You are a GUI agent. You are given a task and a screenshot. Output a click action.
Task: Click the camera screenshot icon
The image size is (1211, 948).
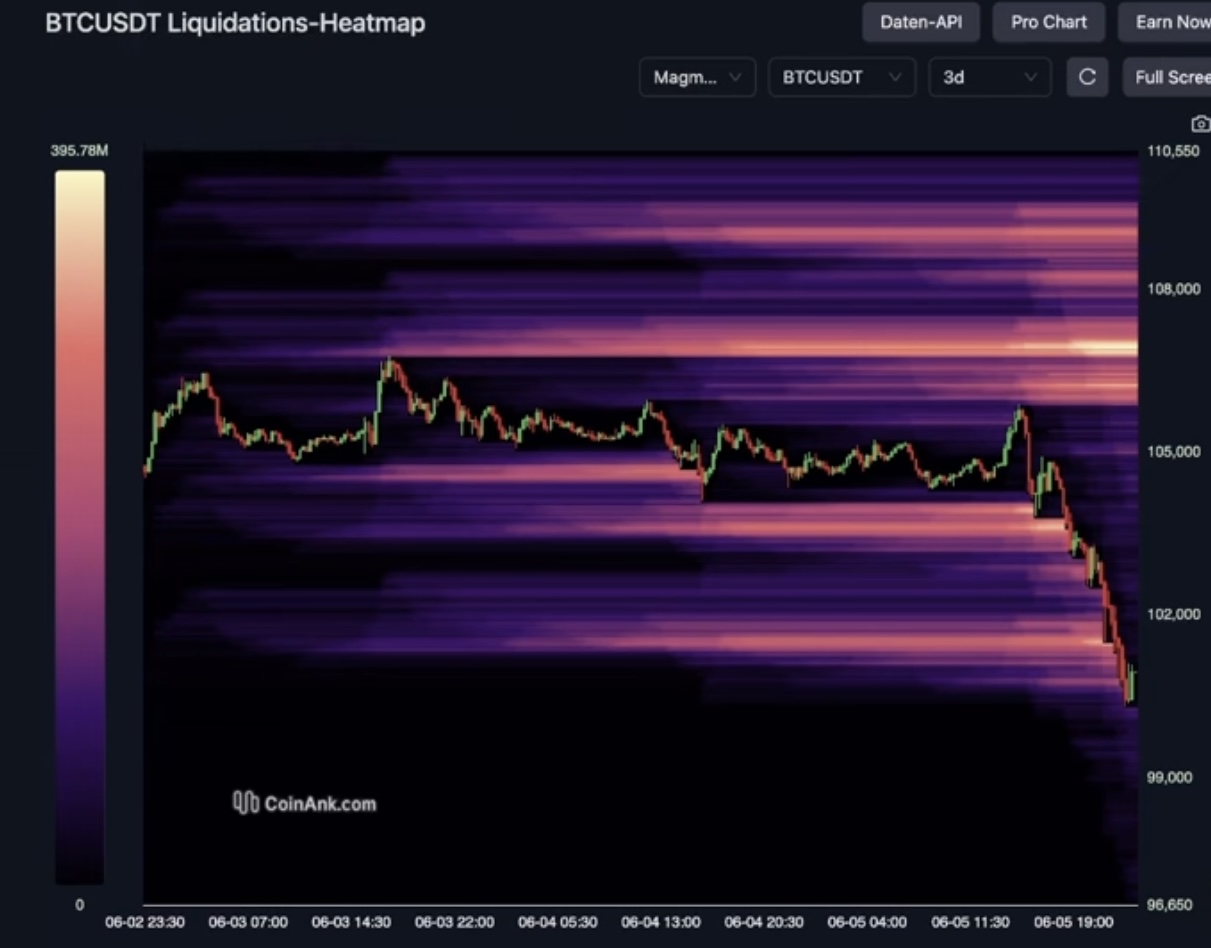pyautogui.click(x=1200, y=124)
